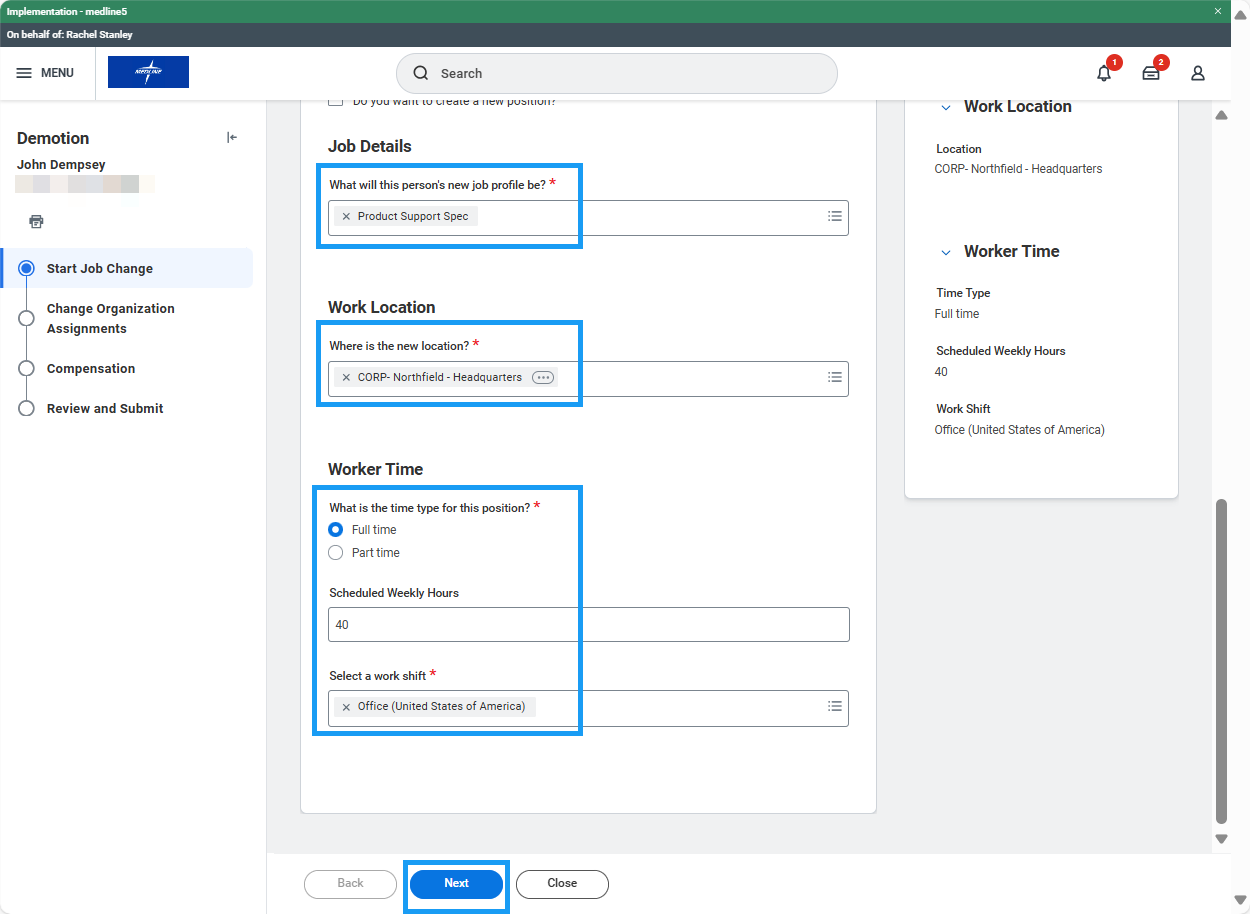
Task: Check the create a new position checkbox
Action: pos(336,101)
